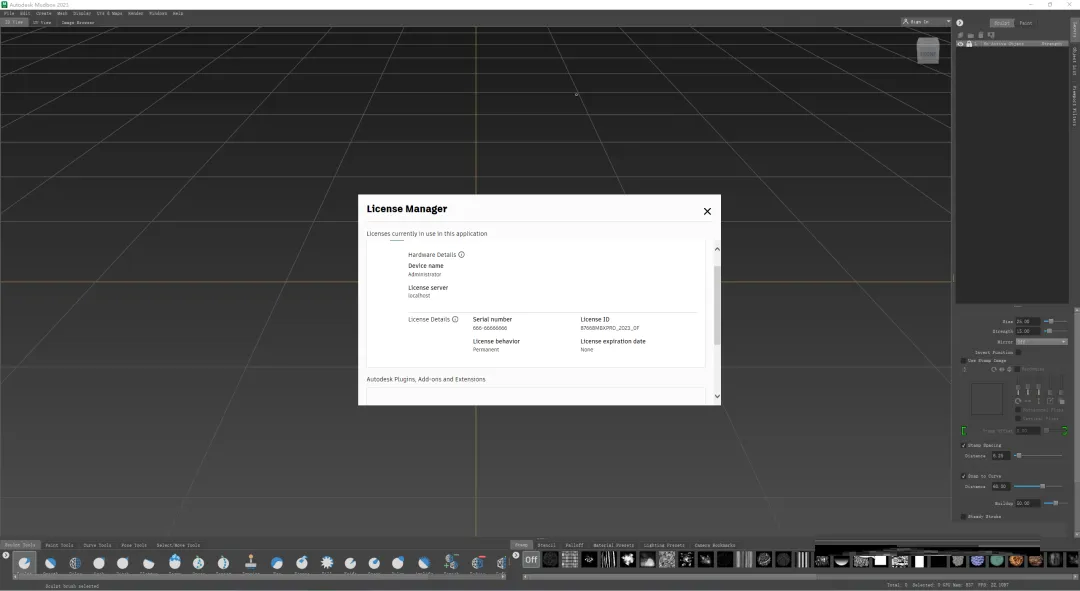Viewport: 1080px width, 591px height.
Task: Switch to Paint Tools tab
Action: (59, 545)
